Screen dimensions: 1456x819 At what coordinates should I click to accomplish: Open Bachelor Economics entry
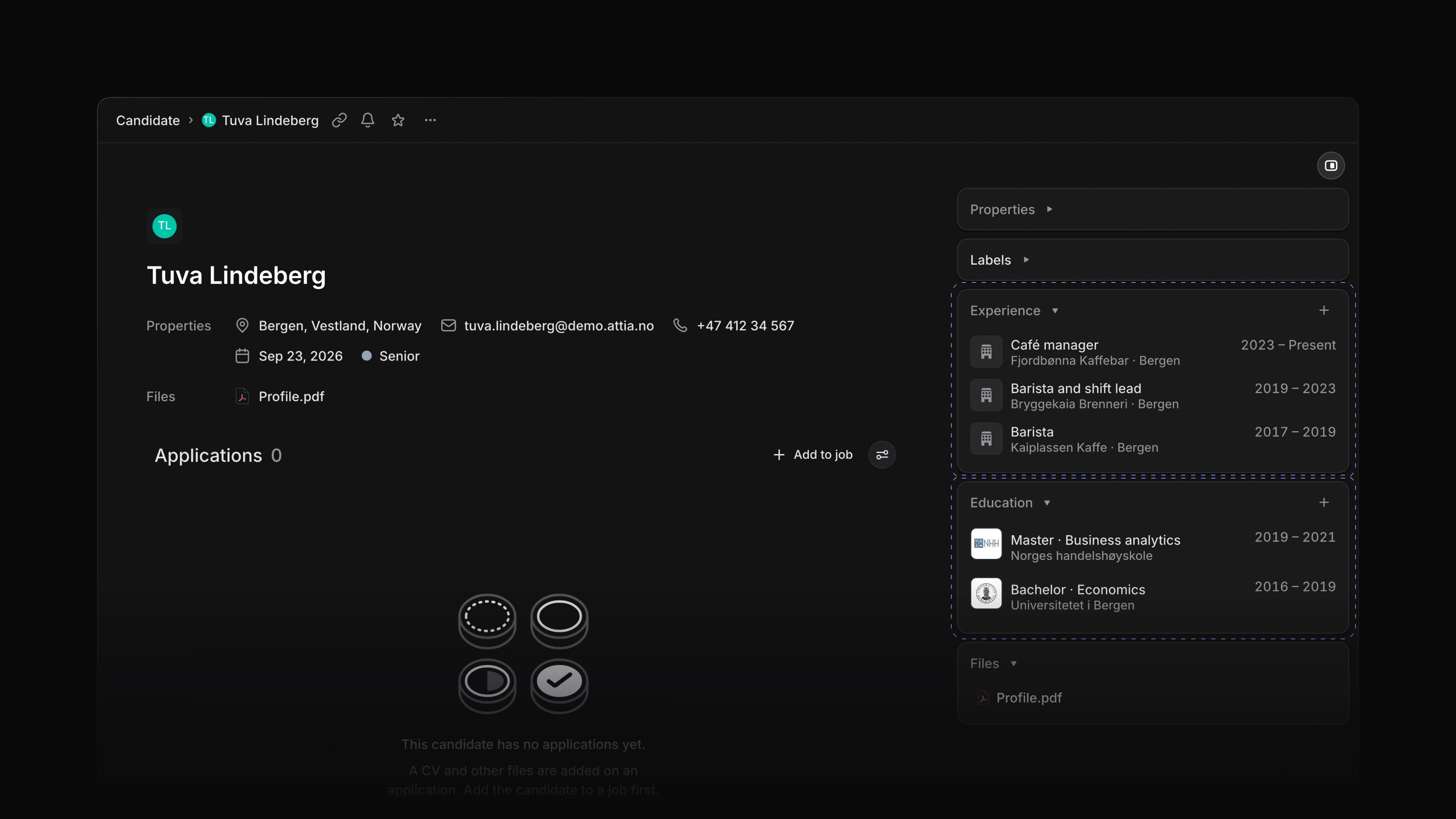tap(1153, 596)
